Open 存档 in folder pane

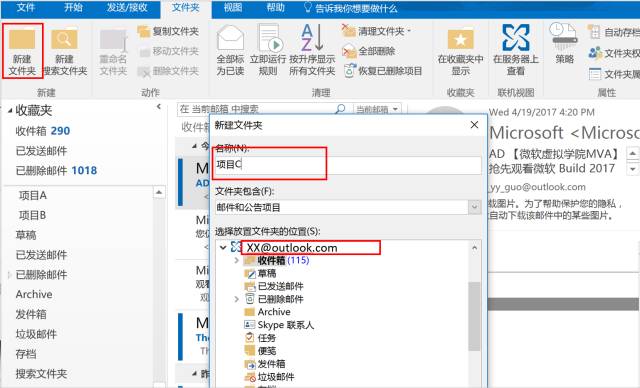(26, 354)
